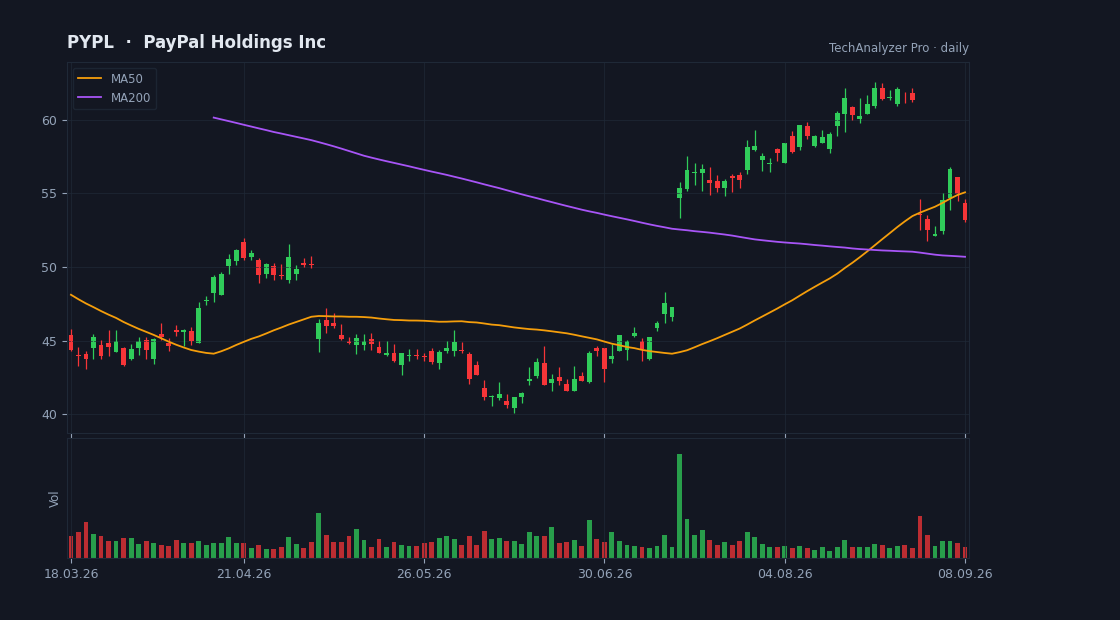The image size is (1120, 620).
Task: Click the 55 price axis label
Action: 49,194
